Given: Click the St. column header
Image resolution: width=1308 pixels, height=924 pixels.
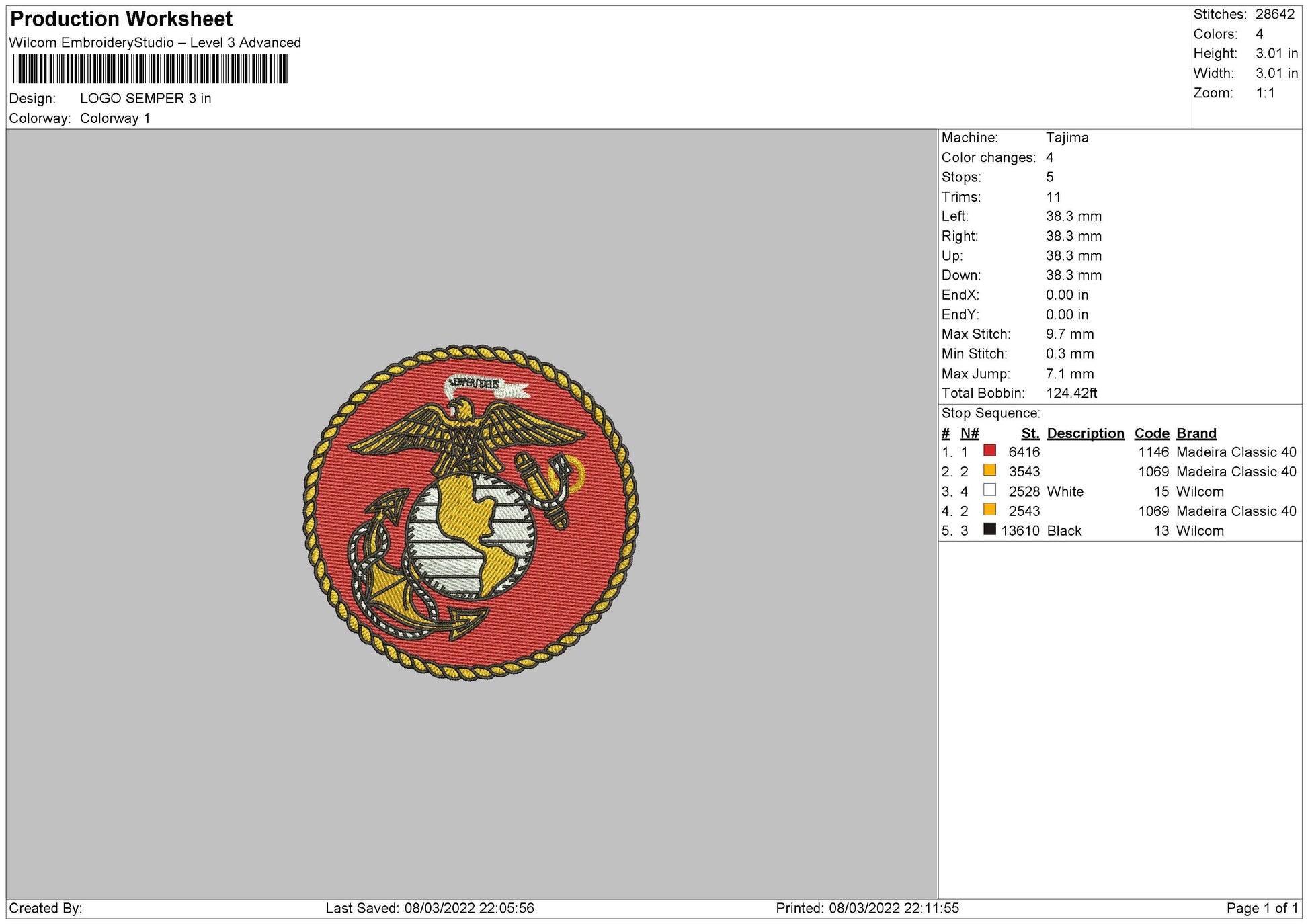Looking at the screenshot, I should tap(1030, 433).
